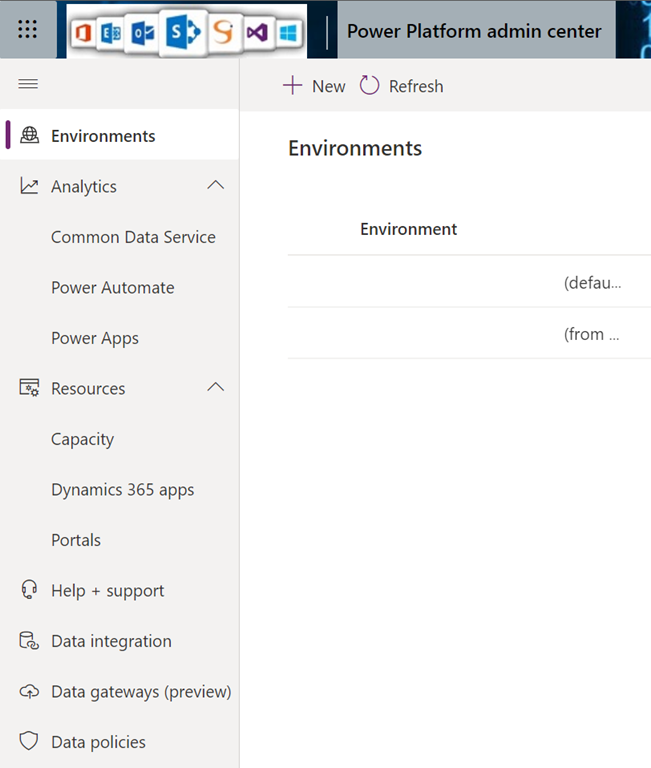Open Power Automate analytics
Screen dimensions: 651x768
coord(112,288)
